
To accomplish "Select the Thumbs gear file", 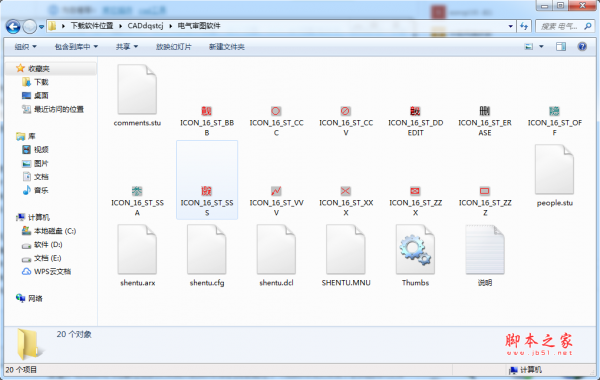I will coord(415,256).
